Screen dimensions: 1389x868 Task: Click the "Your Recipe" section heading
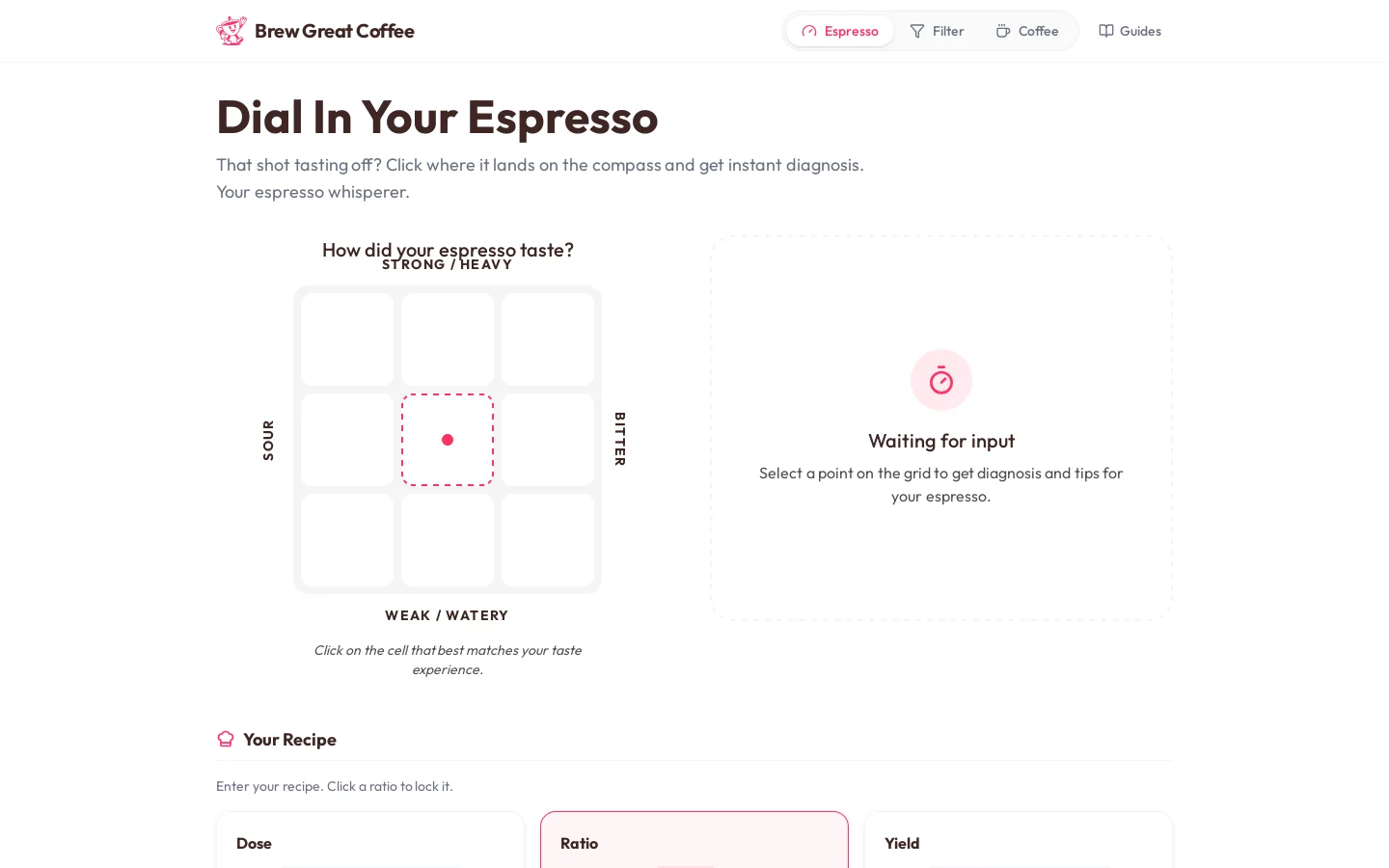point(289,740)
